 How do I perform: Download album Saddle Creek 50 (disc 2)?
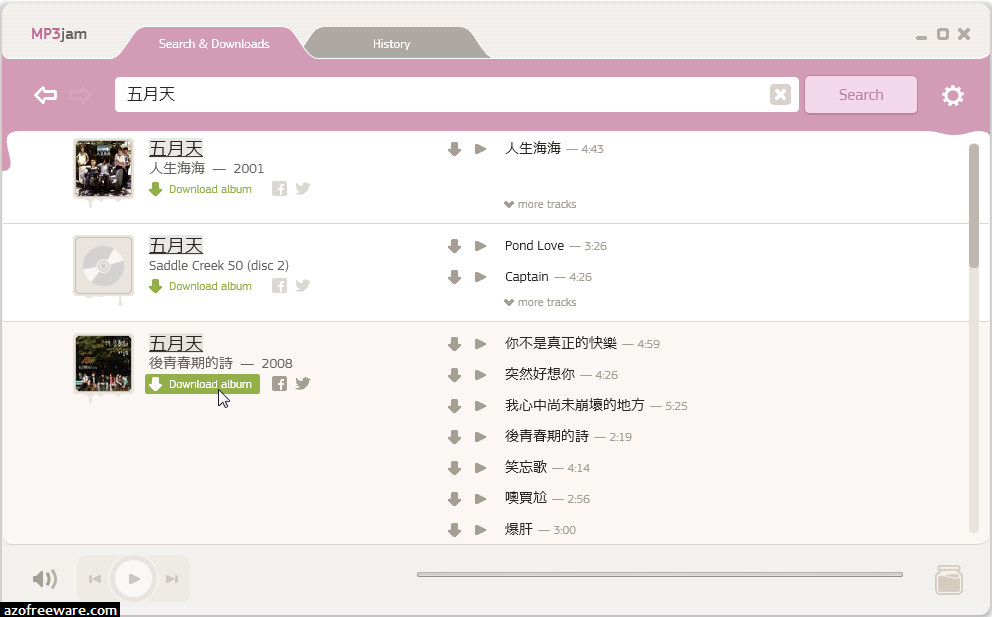[x=201, y=286]
